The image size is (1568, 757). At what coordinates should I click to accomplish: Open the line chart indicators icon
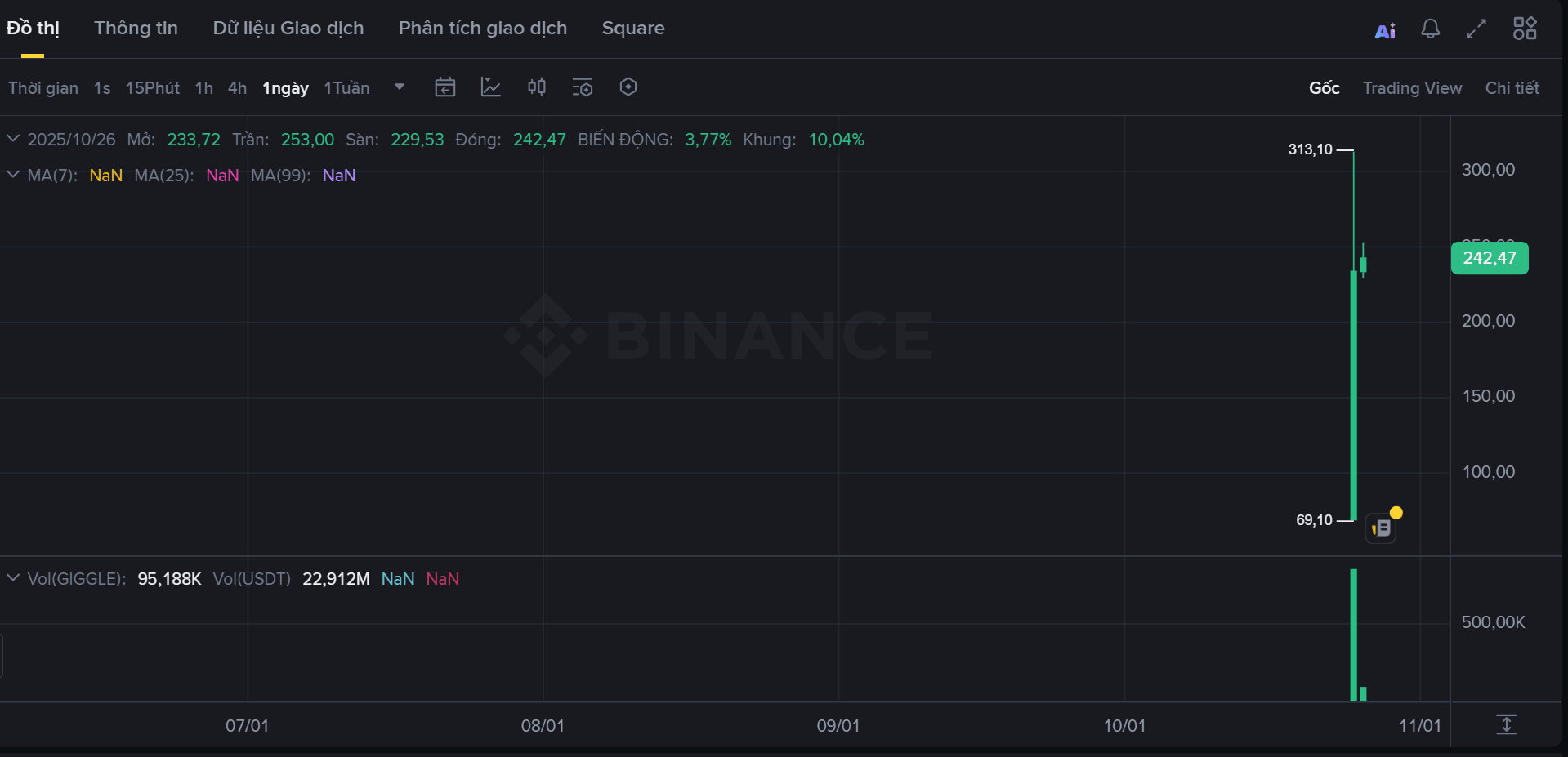tap(491, 87)
